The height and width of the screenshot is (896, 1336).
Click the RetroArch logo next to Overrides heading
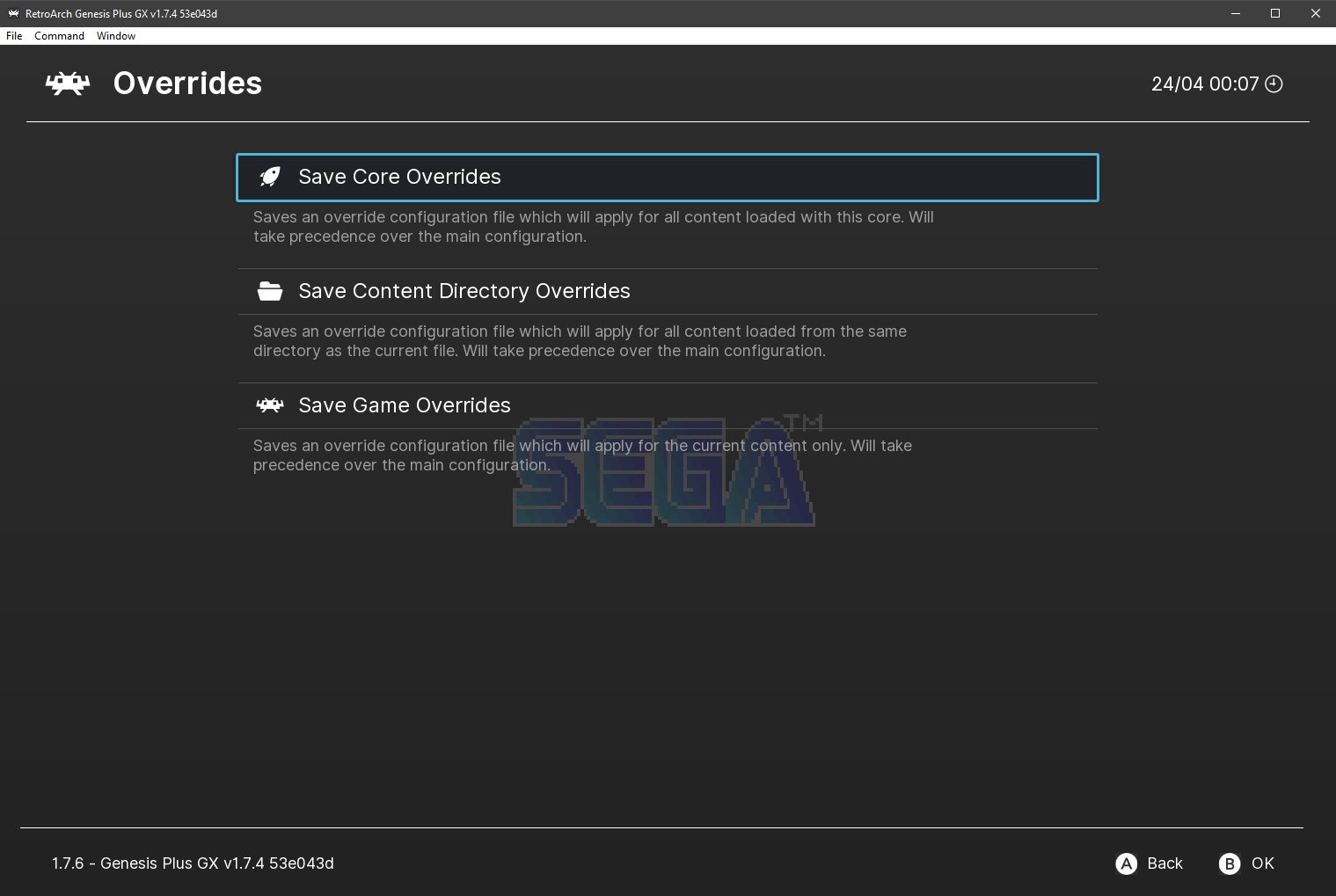(x=68, y=84)
